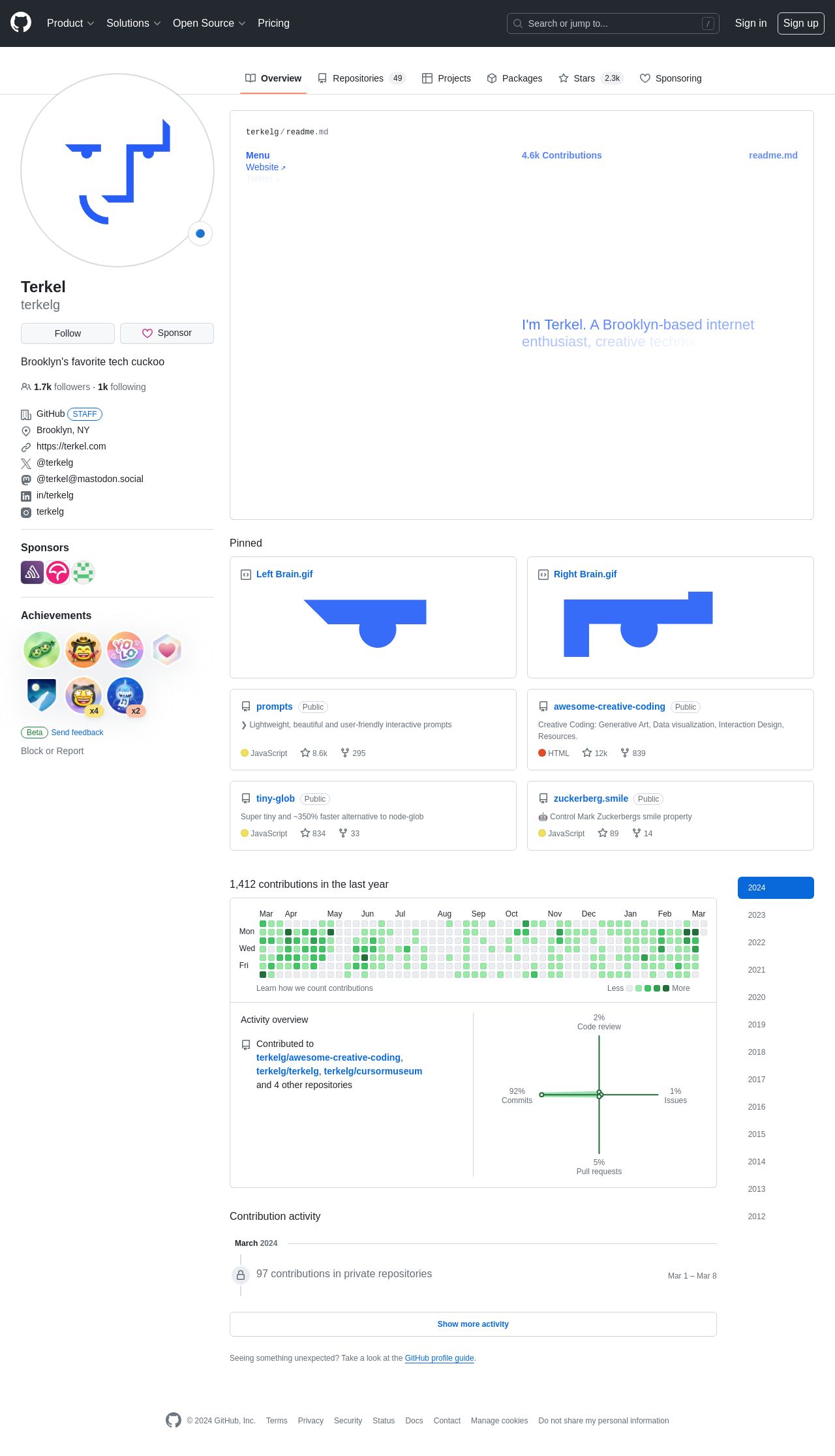Click the Sign up button
This screenshot has width=835, height=1456.
point(800,23)
